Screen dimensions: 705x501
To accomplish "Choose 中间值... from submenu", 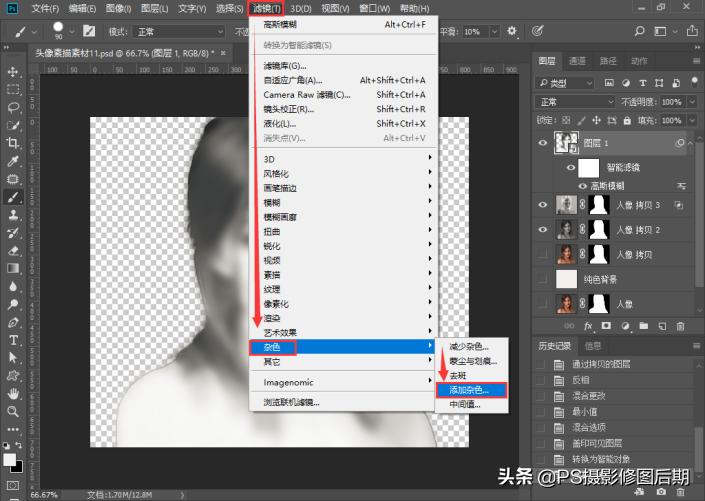I will (471, 405).
